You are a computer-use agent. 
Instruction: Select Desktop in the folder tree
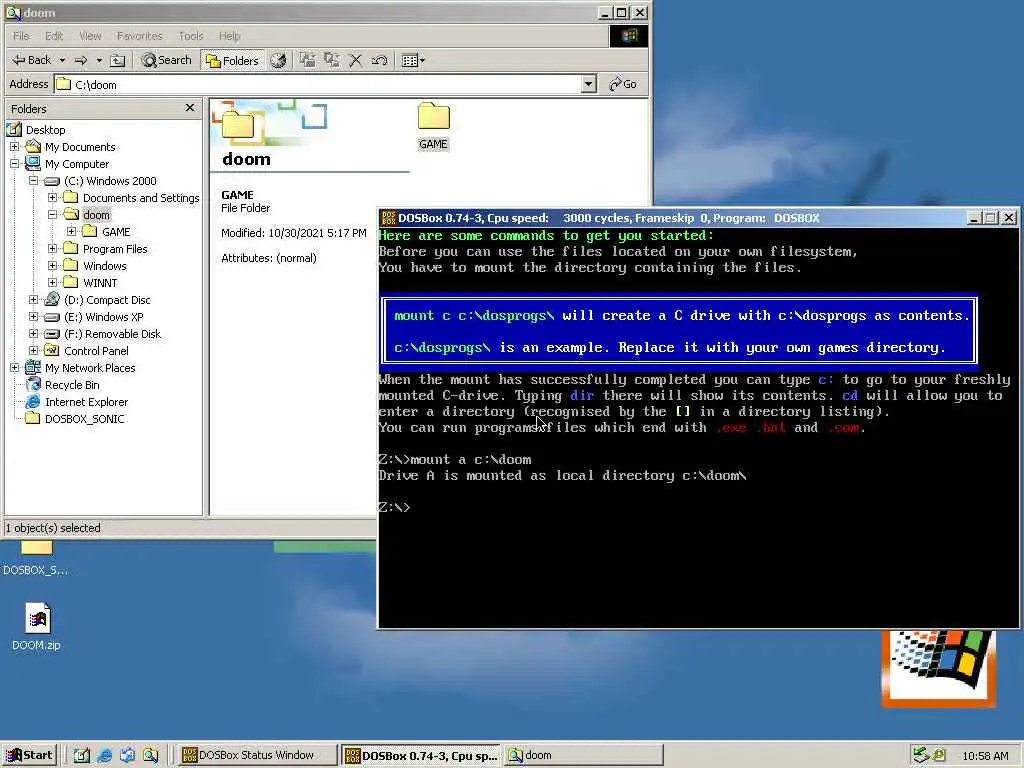coord(45,130)
